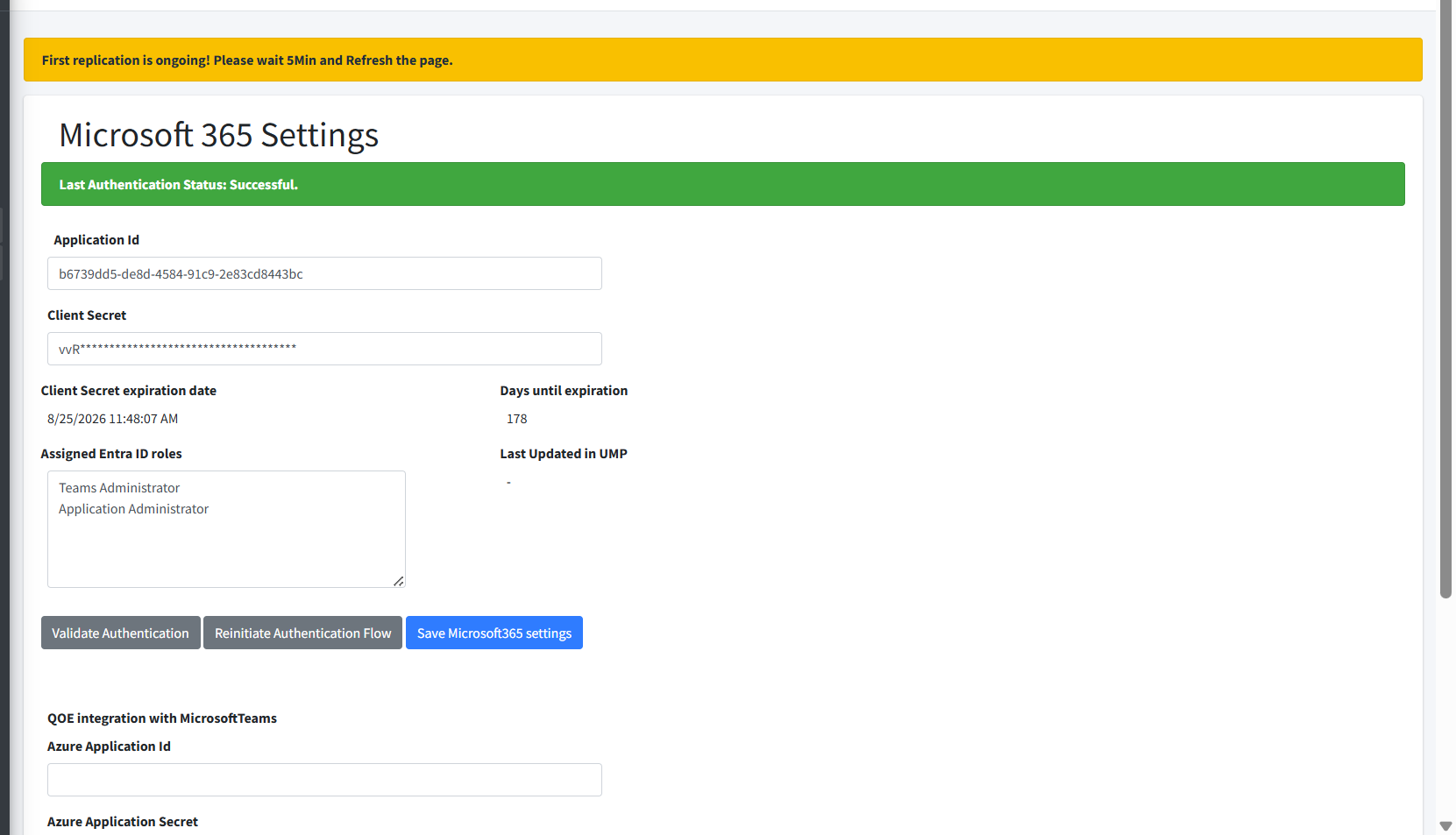This screenshot has width=1456, height=835.
Task: Click the Last Updated in UMP label
Action: (564, 454)
